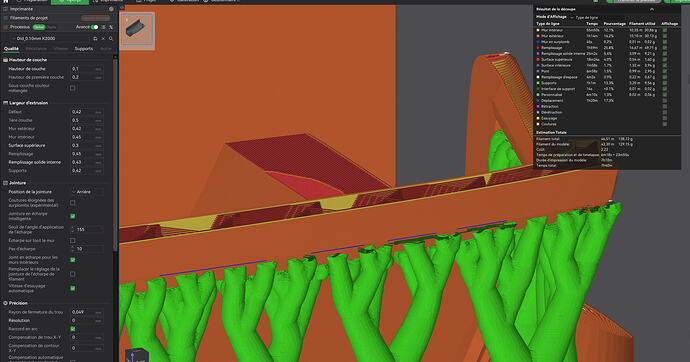Click the Filaments de projet section icon

pos(5,18)
